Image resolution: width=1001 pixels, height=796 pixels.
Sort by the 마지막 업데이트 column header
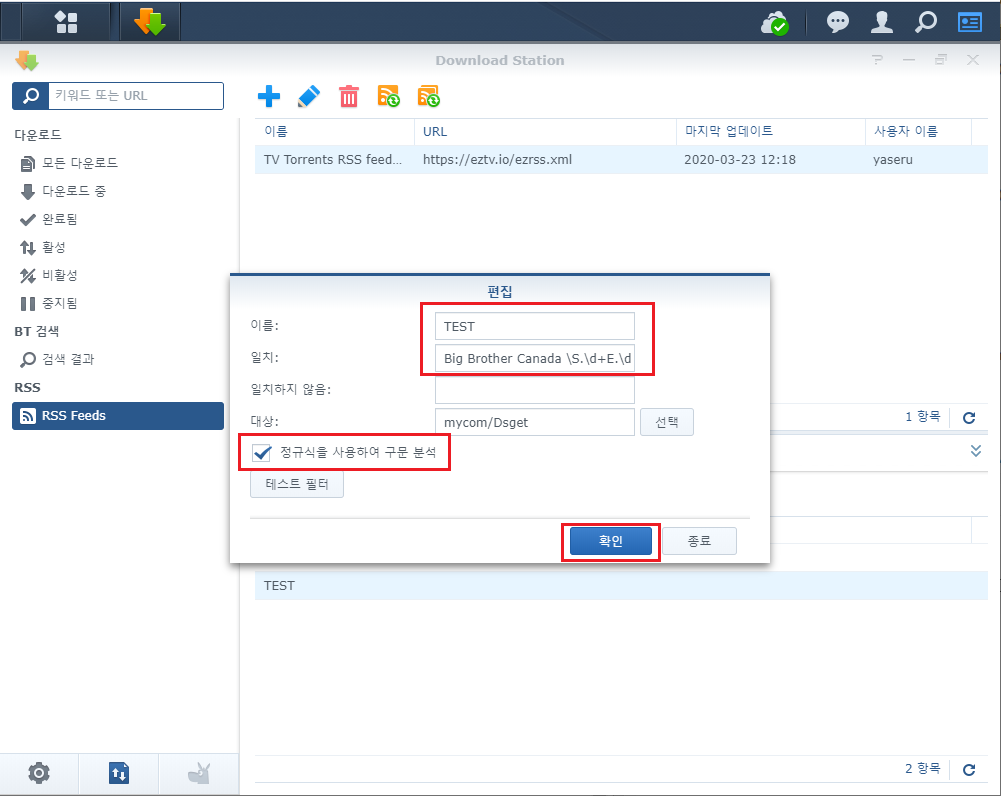pyautogui.click(x=771, y=131)
